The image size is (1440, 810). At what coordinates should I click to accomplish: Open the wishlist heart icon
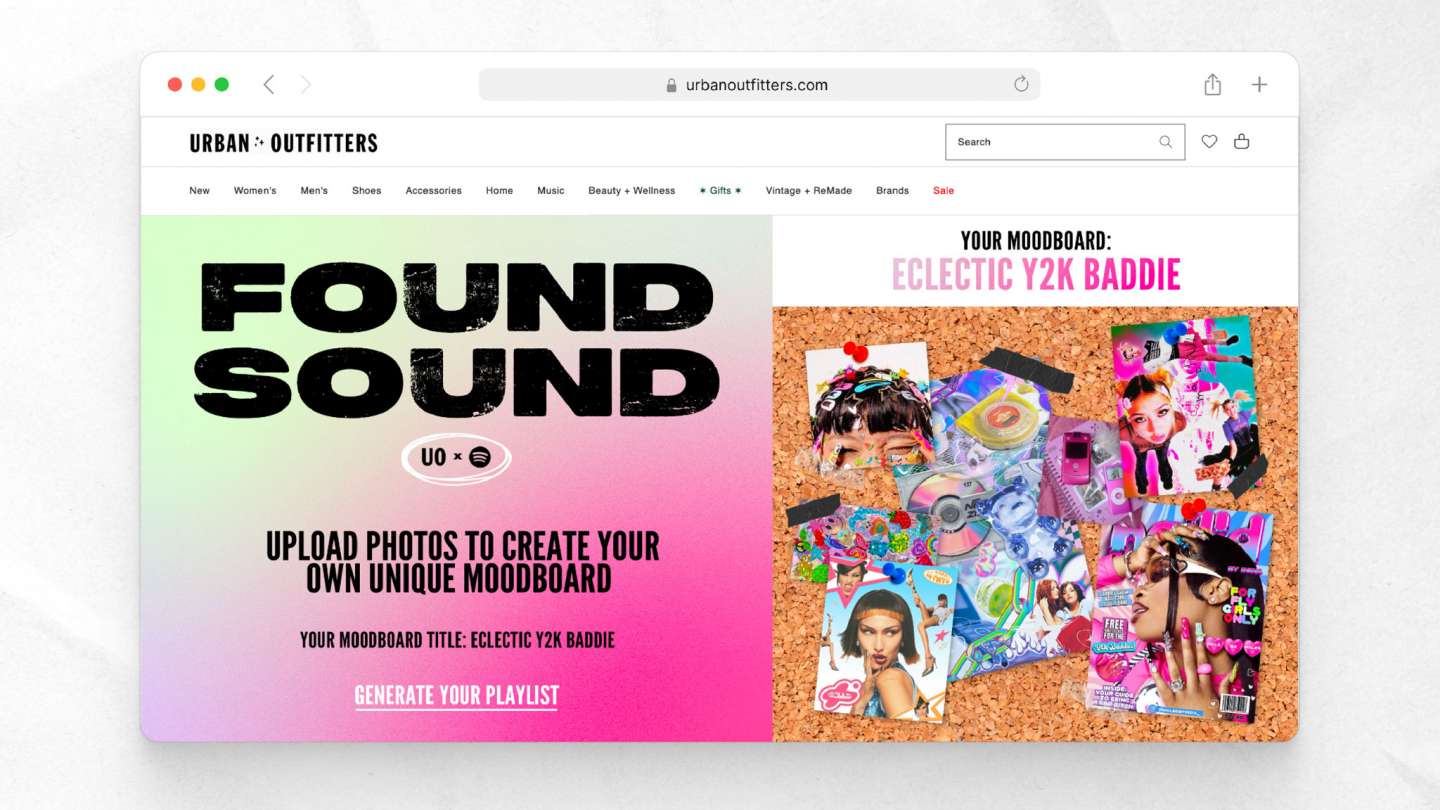pos(1209,142)
